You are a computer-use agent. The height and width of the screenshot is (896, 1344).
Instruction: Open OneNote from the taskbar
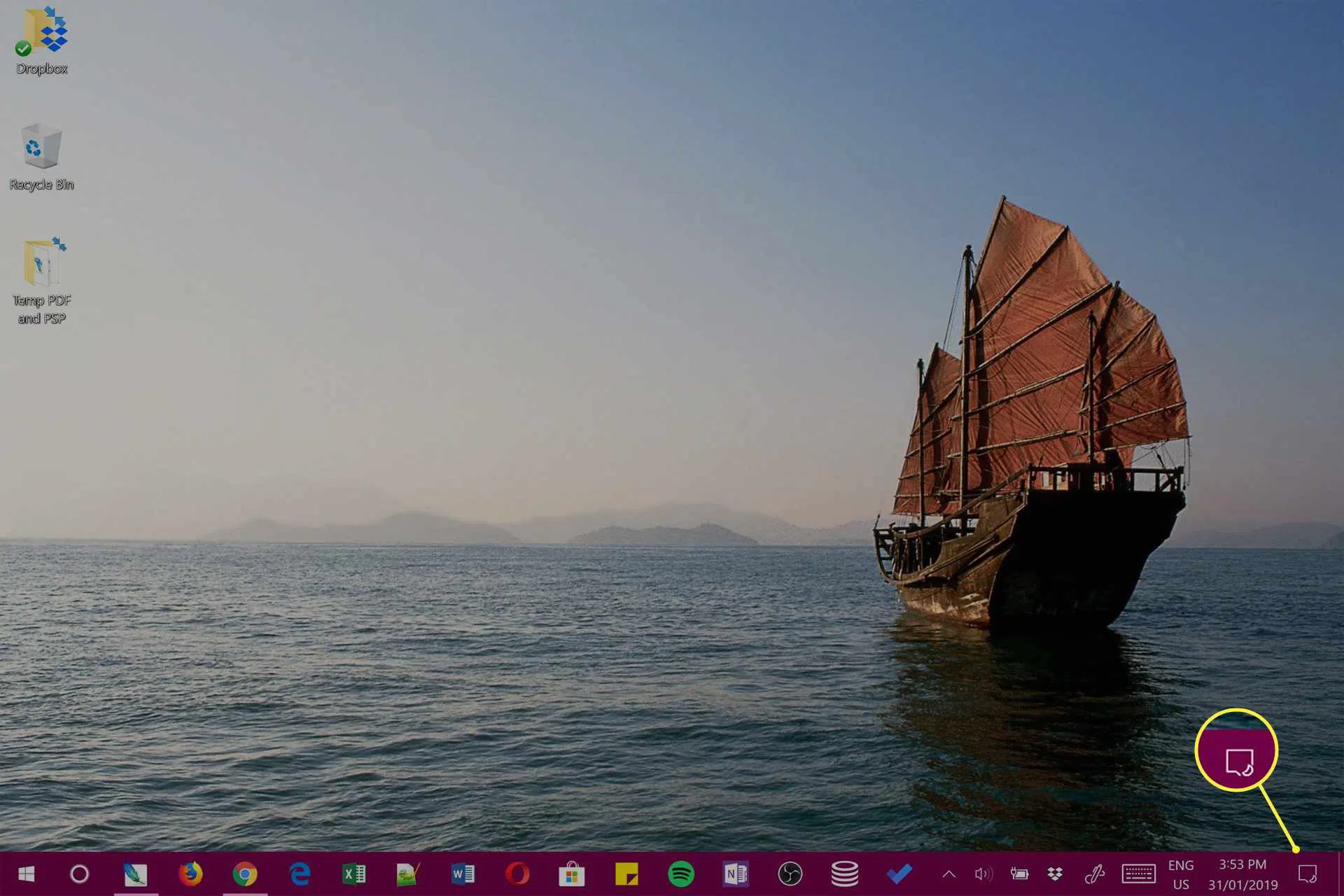[736, 874]
